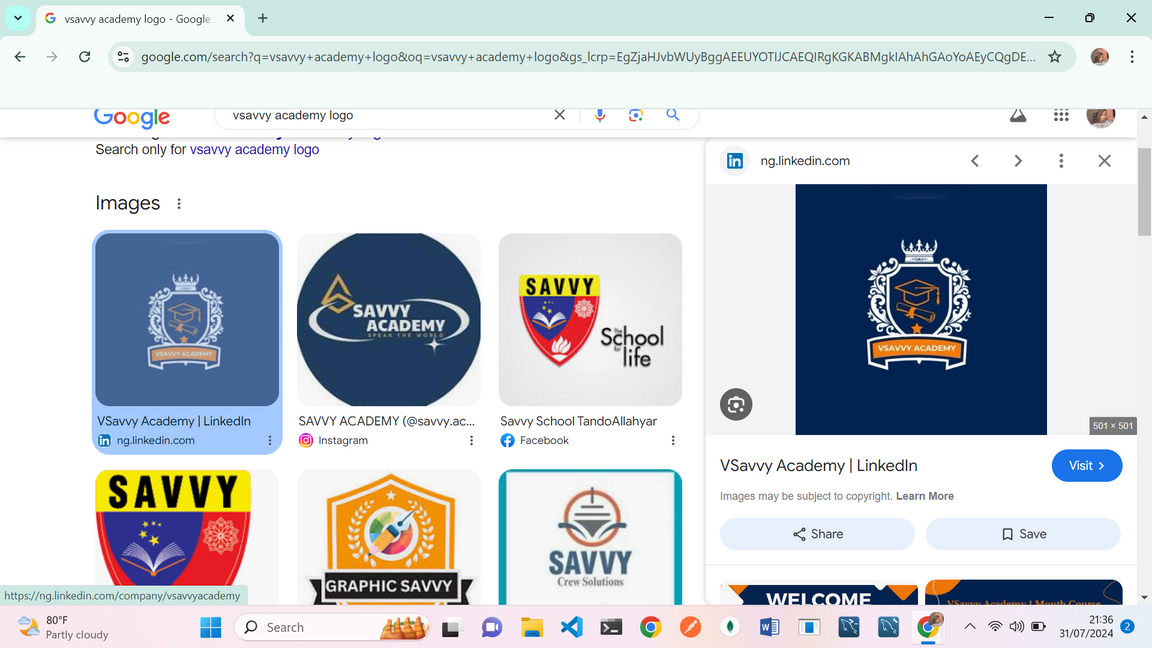
Task: Open options for SAVVY ACADEMY Instagram result
Action: [471, 440]
